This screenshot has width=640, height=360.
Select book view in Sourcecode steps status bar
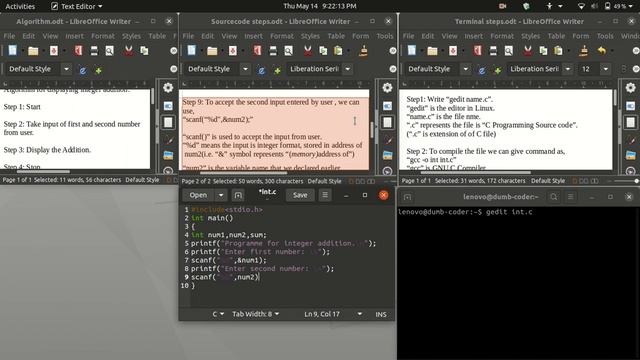pos(371,181)
